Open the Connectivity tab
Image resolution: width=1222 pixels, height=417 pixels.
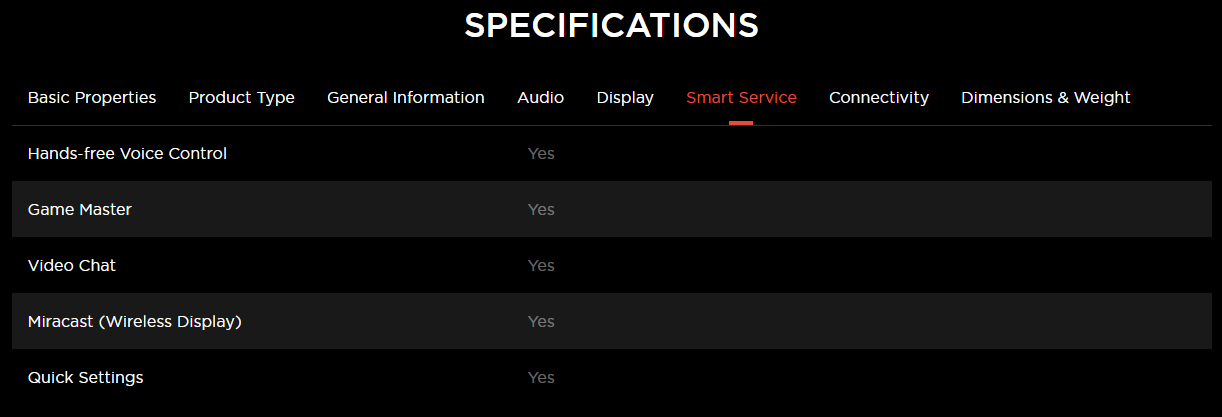tap(878, 98)
